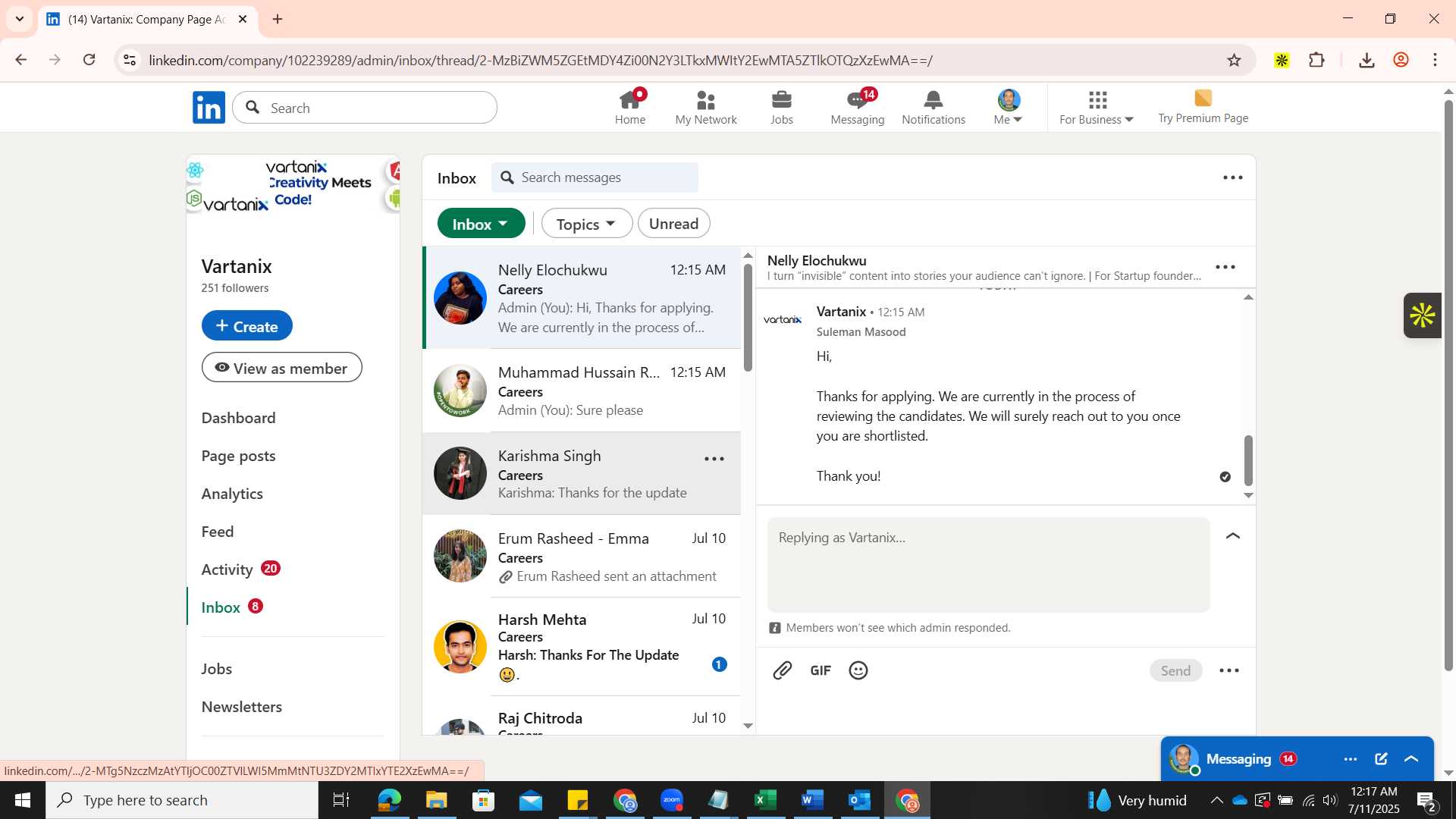This screenshot has width=1456, height=819.
Task: Open Karishma Singh conversation
Action: (582, 474)
